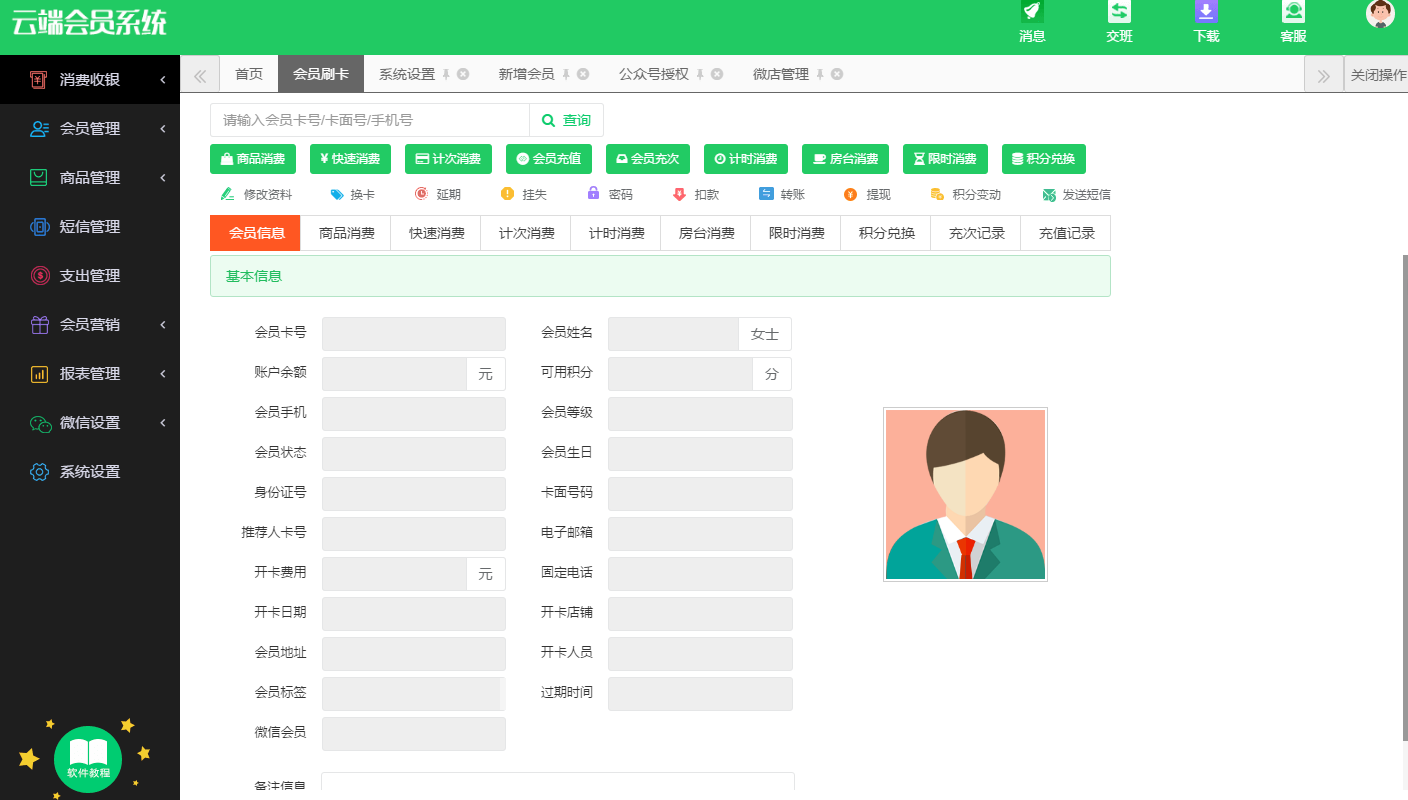Switch to the 首页 tab

click(249, 74)
